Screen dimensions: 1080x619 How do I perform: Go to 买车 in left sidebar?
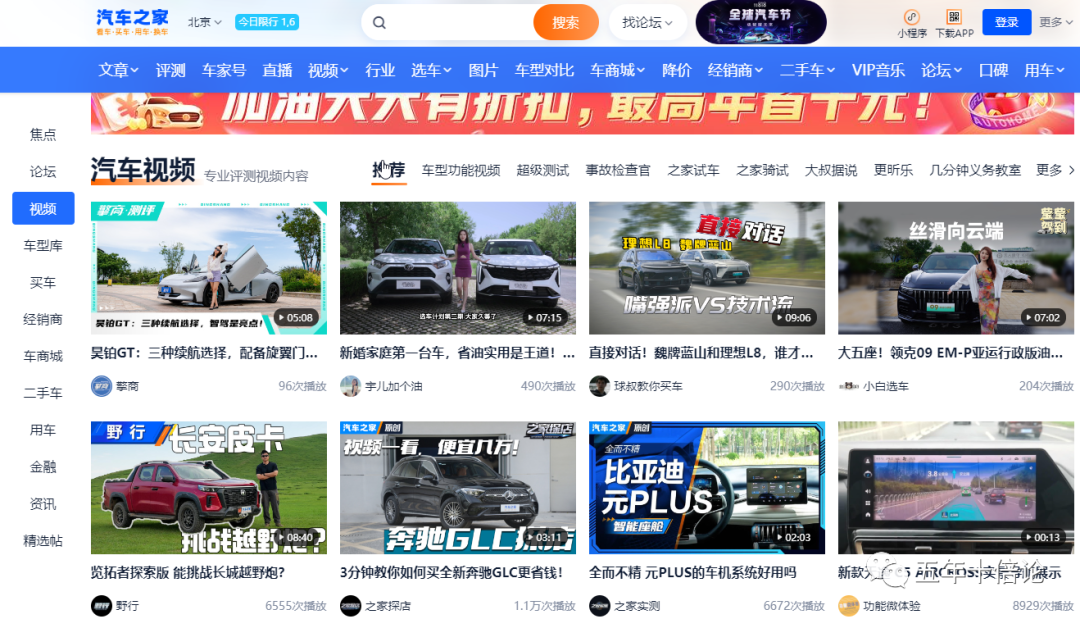[43, 282]
